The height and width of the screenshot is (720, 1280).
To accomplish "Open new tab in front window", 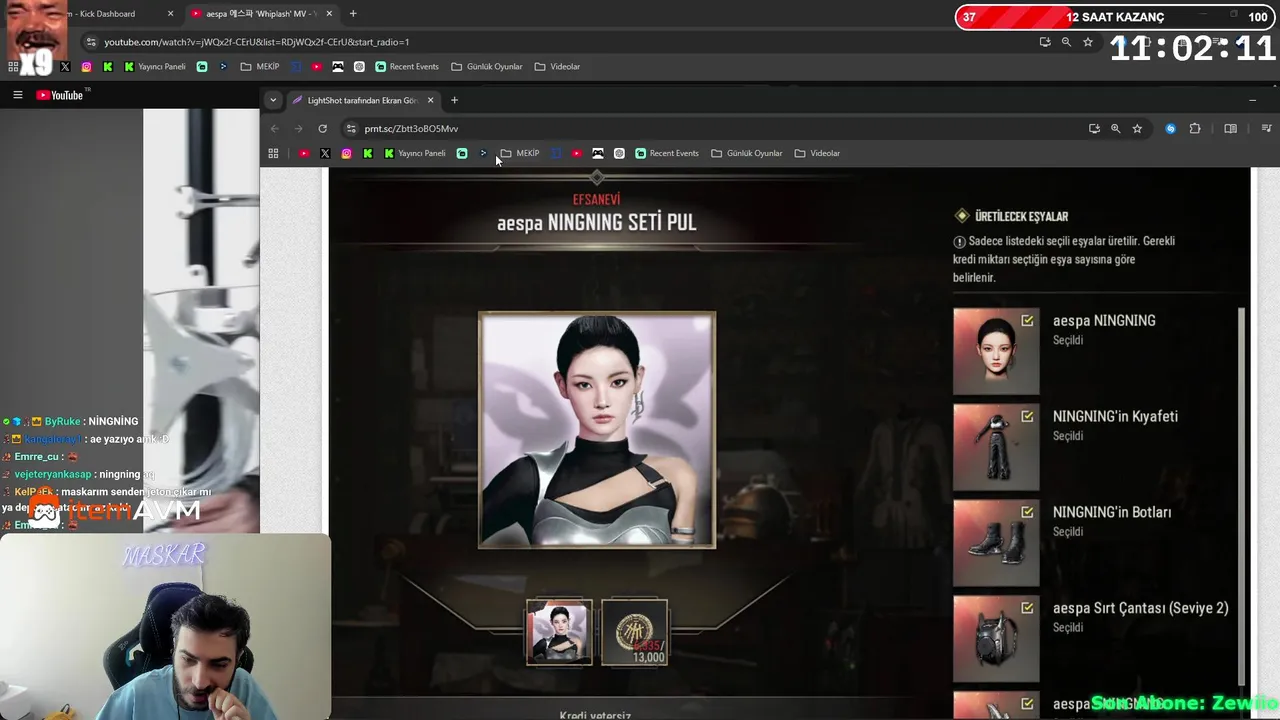I will click(x=454, y=100).
